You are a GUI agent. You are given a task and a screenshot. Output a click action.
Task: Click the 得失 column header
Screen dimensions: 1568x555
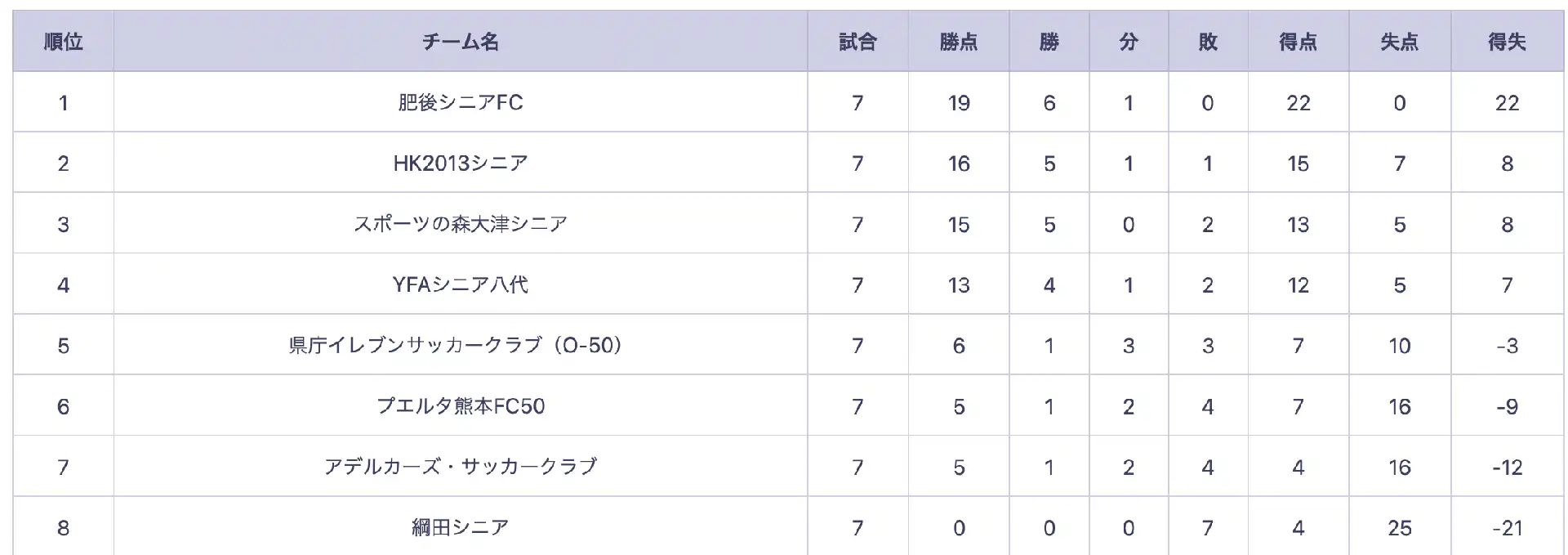pos(1507,42)
